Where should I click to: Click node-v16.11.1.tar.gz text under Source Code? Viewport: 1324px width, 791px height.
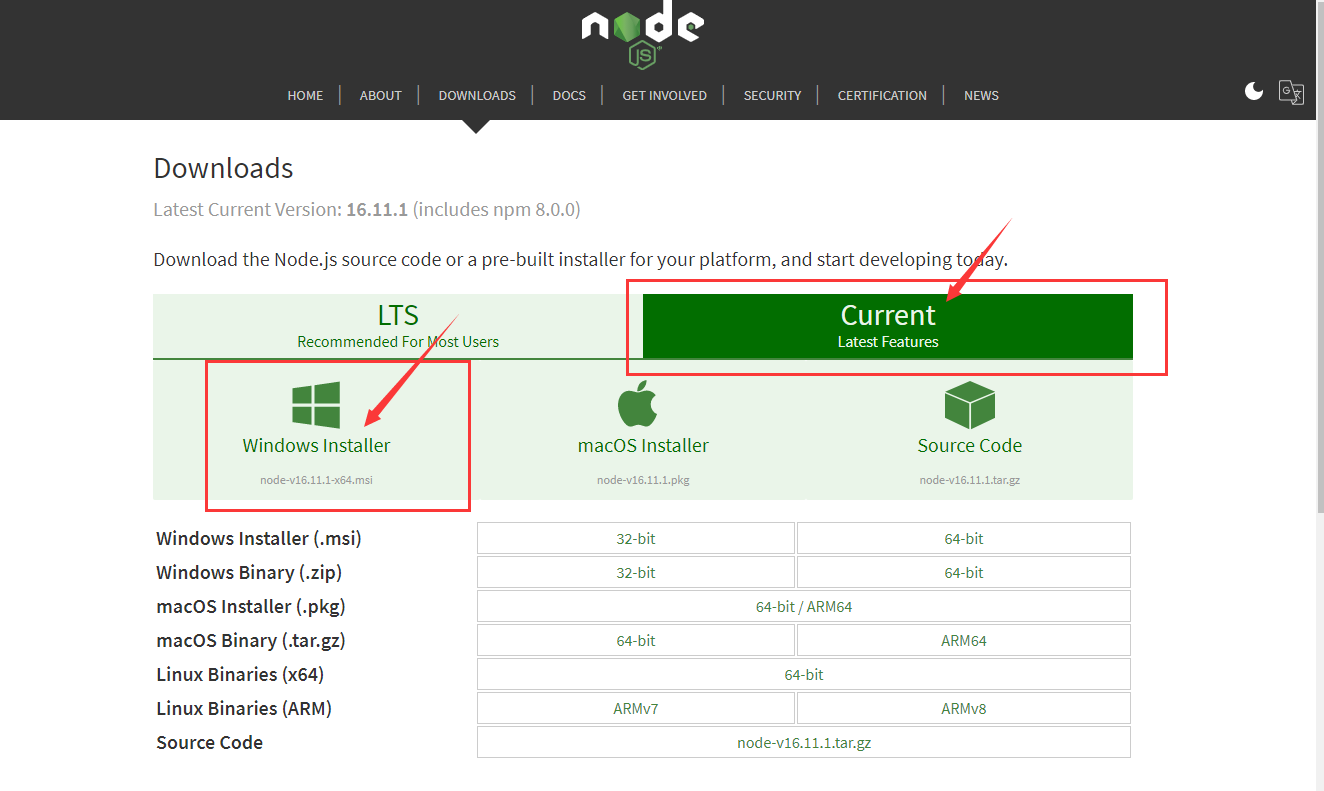click(x=970, y=480)
